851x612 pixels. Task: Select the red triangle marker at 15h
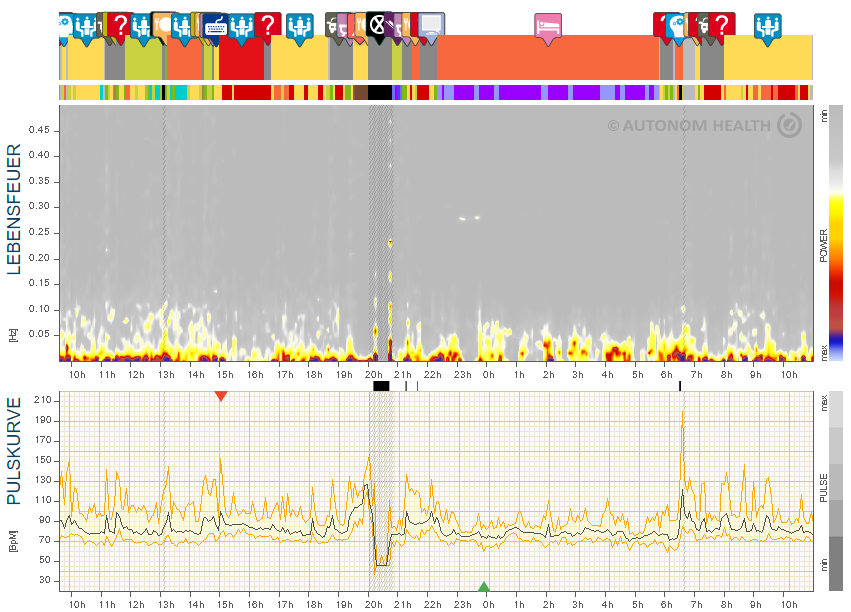(221, 397)
